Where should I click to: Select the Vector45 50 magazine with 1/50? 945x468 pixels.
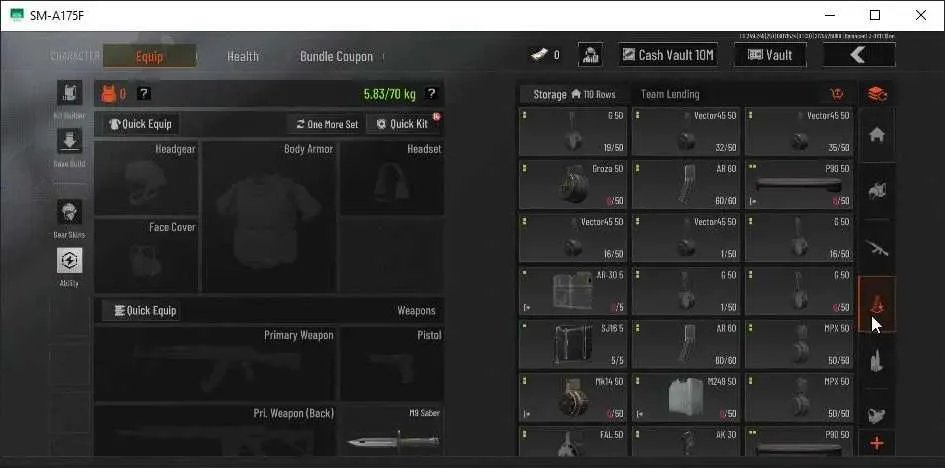click(686, 238)
